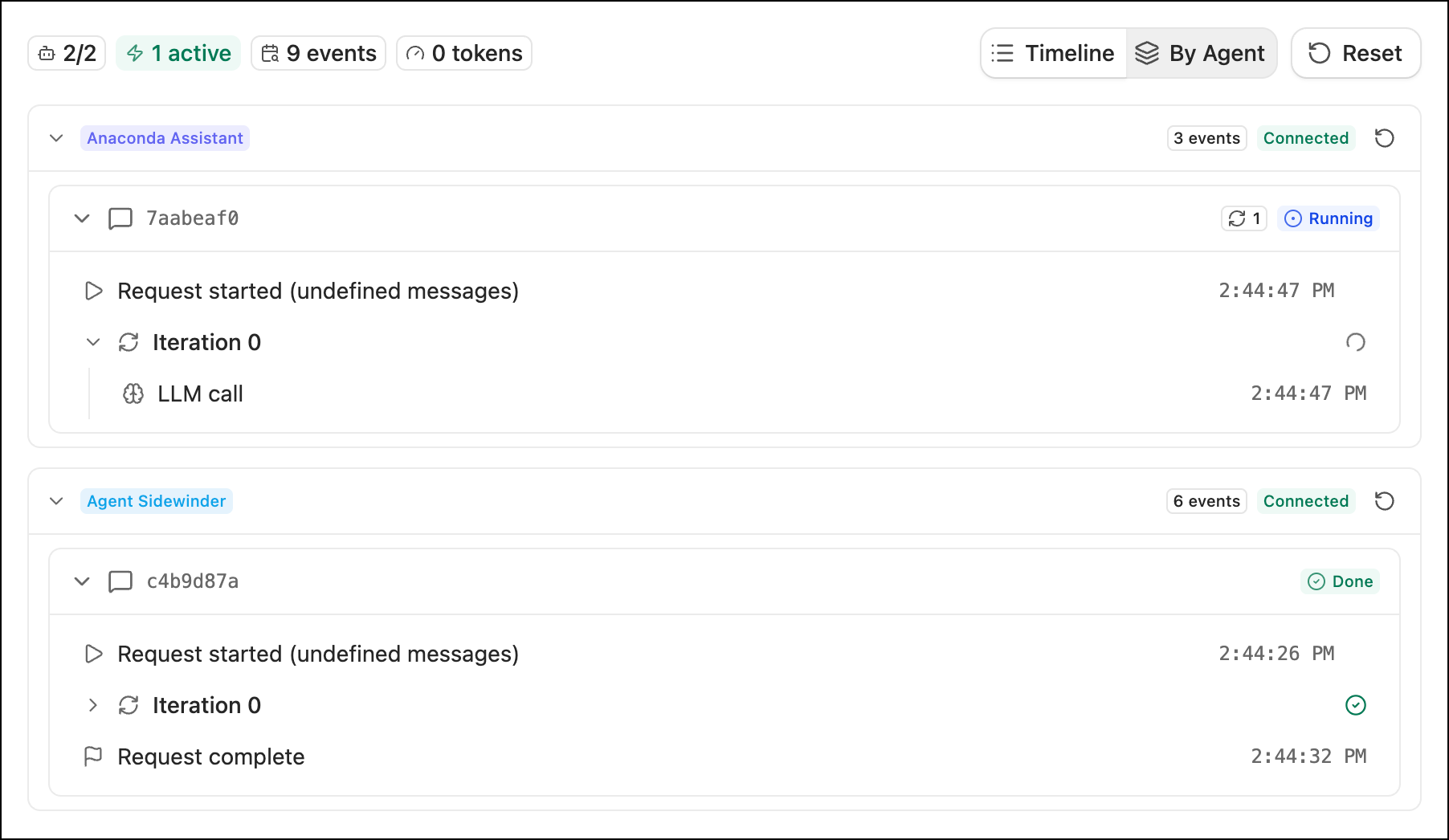Click the gauge icon in tokens badge
Viewport: 1449px width, 840px height.
[x=415, y=54]
